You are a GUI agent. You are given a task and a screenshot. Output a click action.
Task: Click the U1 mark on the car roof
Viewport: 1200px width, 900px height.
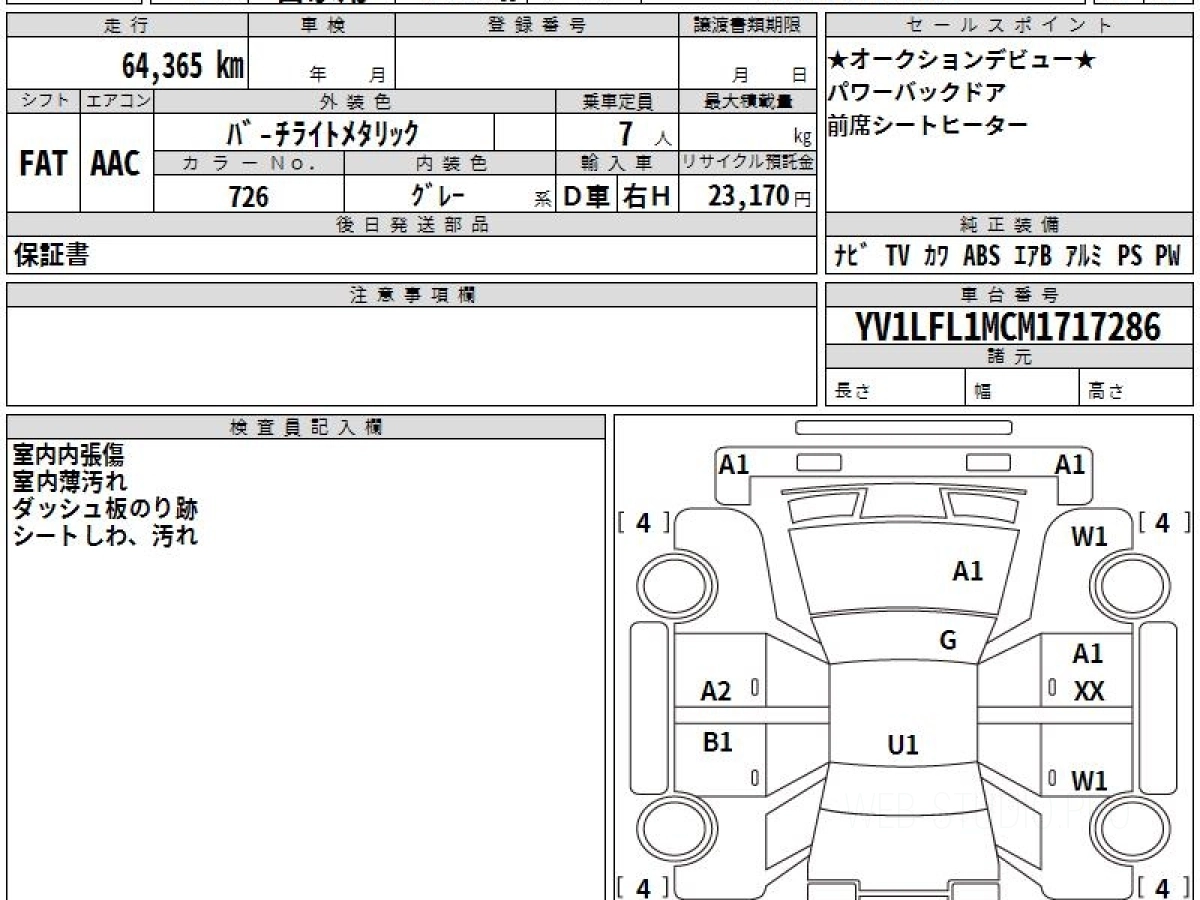pyautogui.click(x=903, y=745)
